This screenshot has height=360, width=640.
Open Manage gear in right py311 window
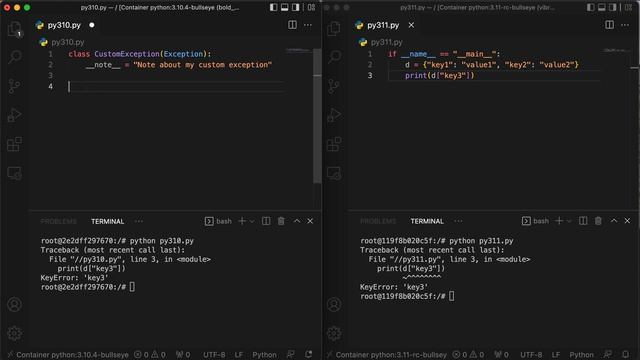(x=334, y=333)
